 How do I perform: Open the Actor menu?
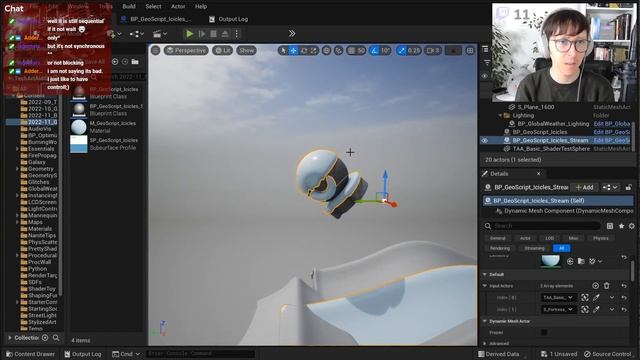178,7
